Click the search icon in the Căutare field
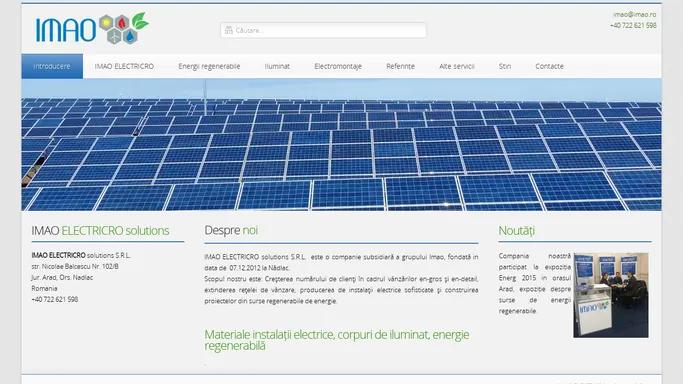683x384 pixels. click(x=229, y=30)
